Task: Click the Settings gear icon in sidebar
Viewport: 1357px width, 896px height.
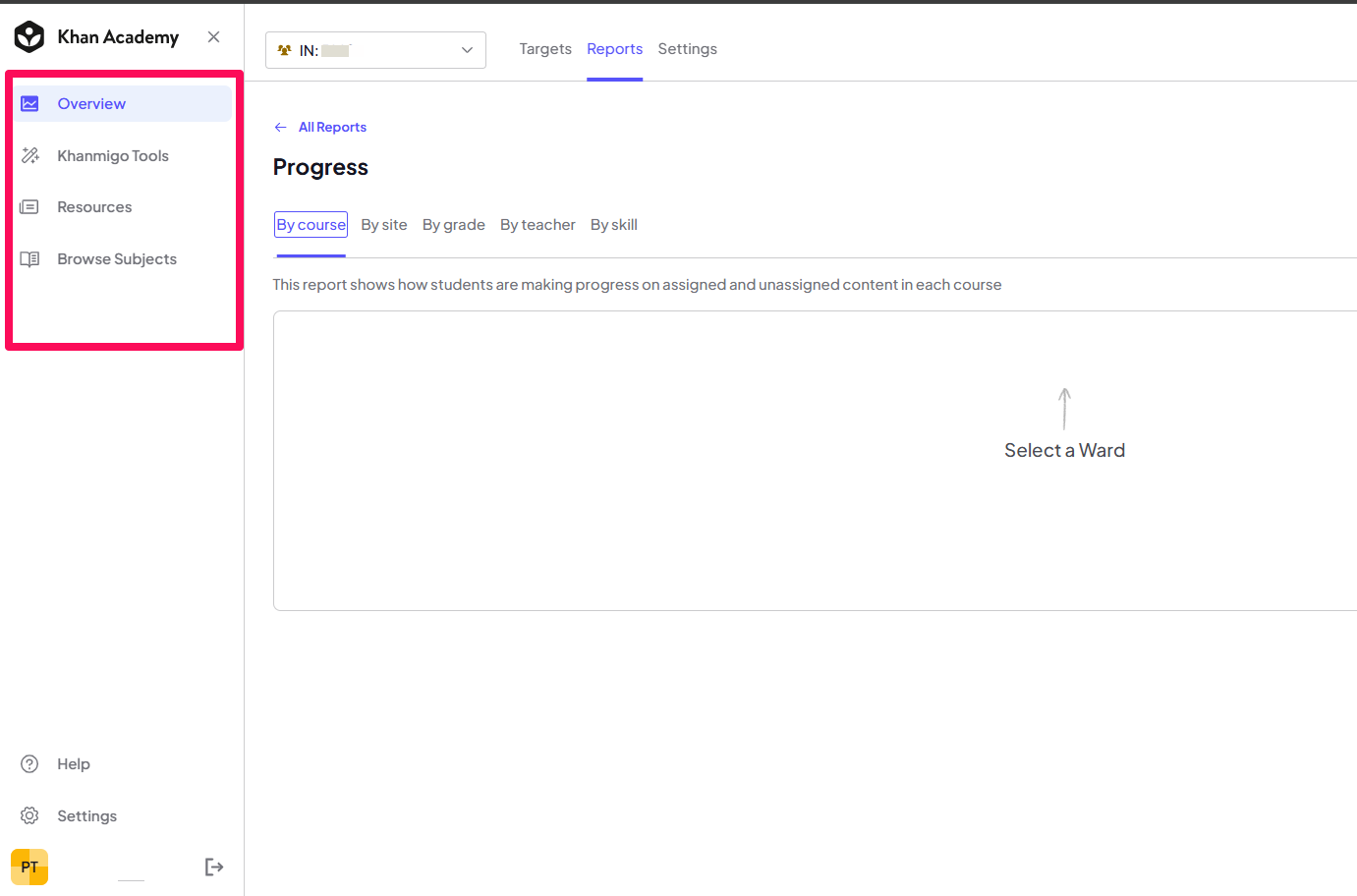Action: coord(29,815)
